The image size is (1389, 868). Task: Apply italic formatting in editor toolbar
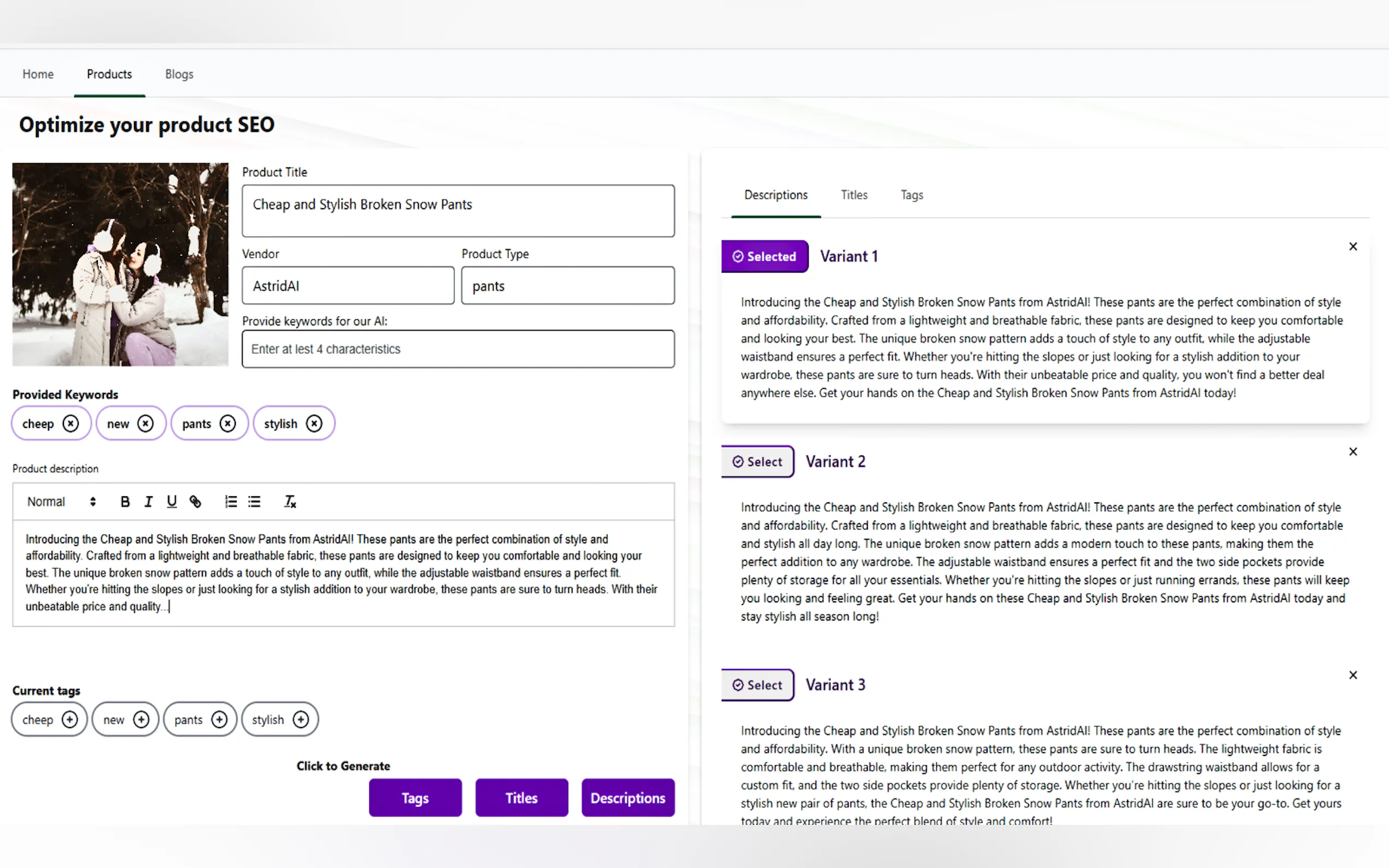point(148,502)
